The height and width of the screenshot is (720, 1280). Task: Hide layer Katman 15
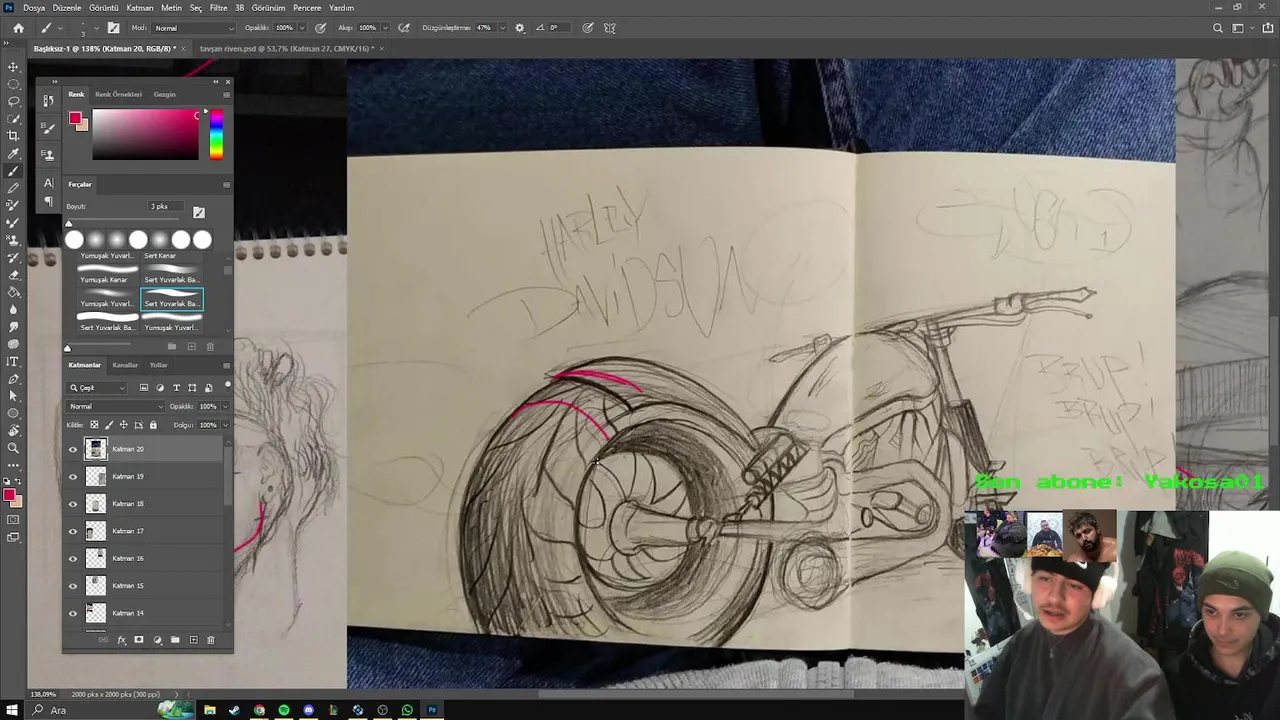click(72, 586)
